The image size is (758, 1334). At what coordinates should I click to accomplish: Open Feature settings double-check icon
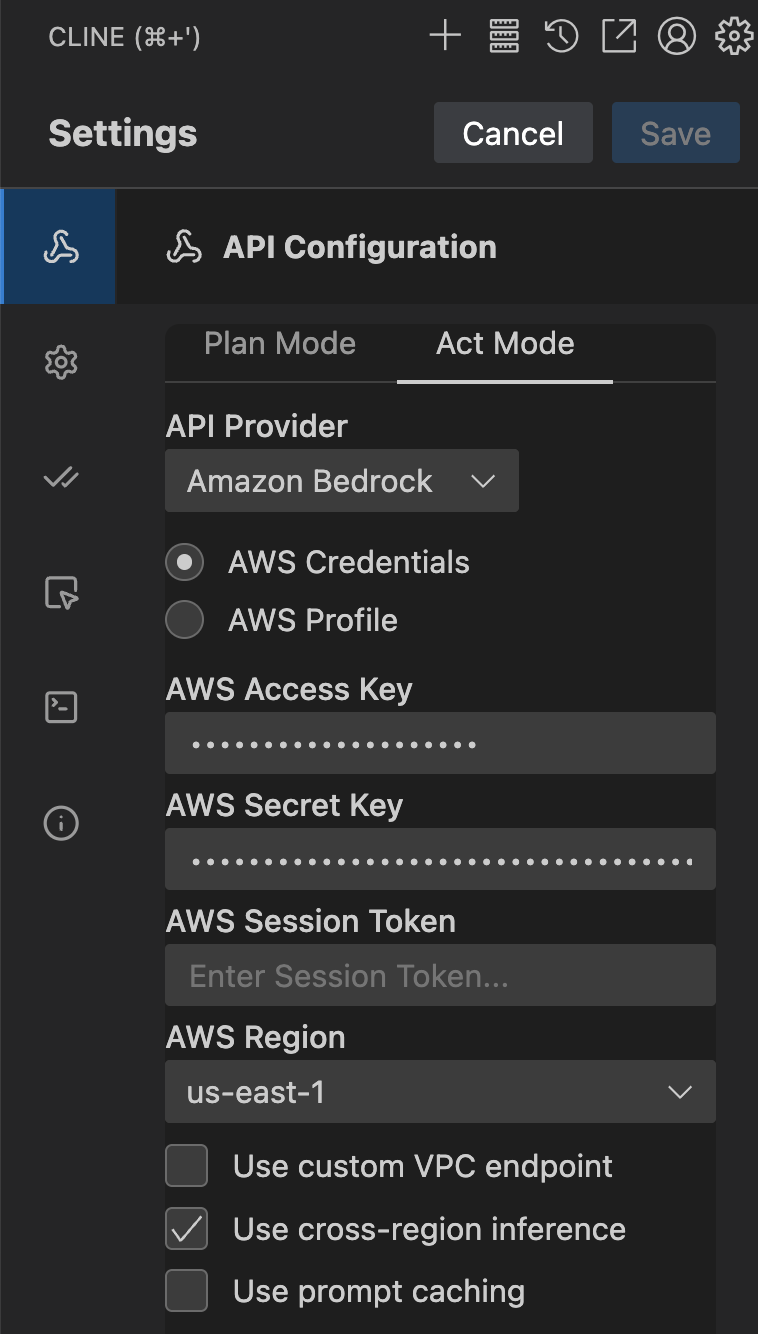[61, 478]
